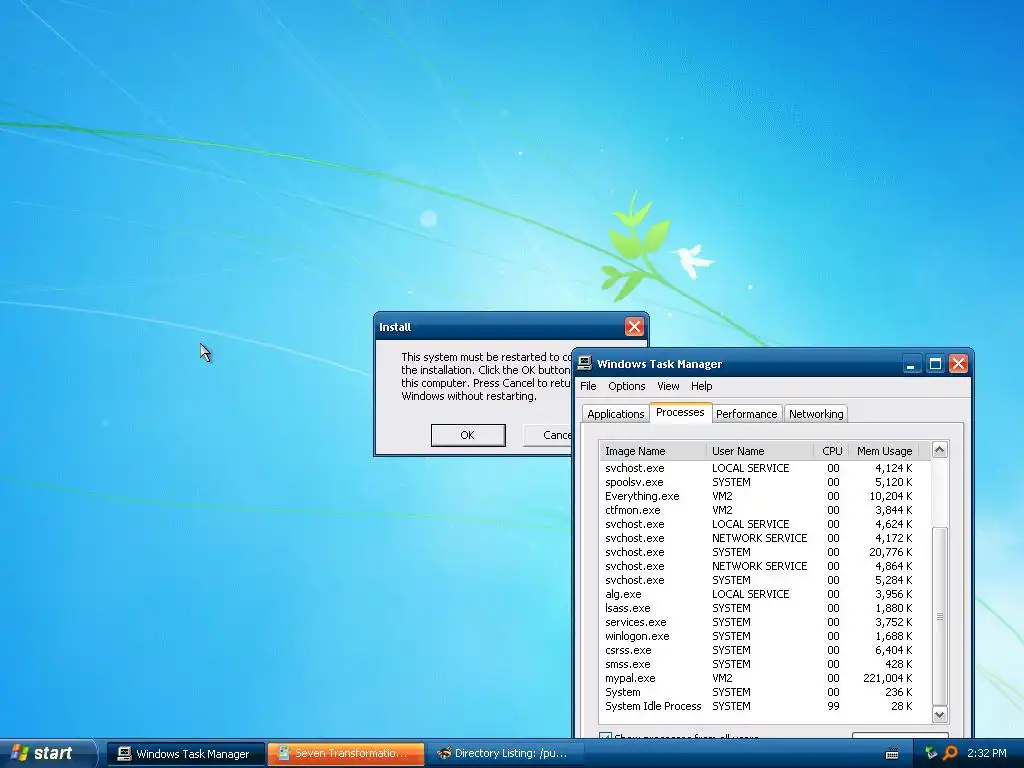The height and width of the screenshot is (768, 1024).
Task: Close the Install dialog
Action: click(634, 327)
